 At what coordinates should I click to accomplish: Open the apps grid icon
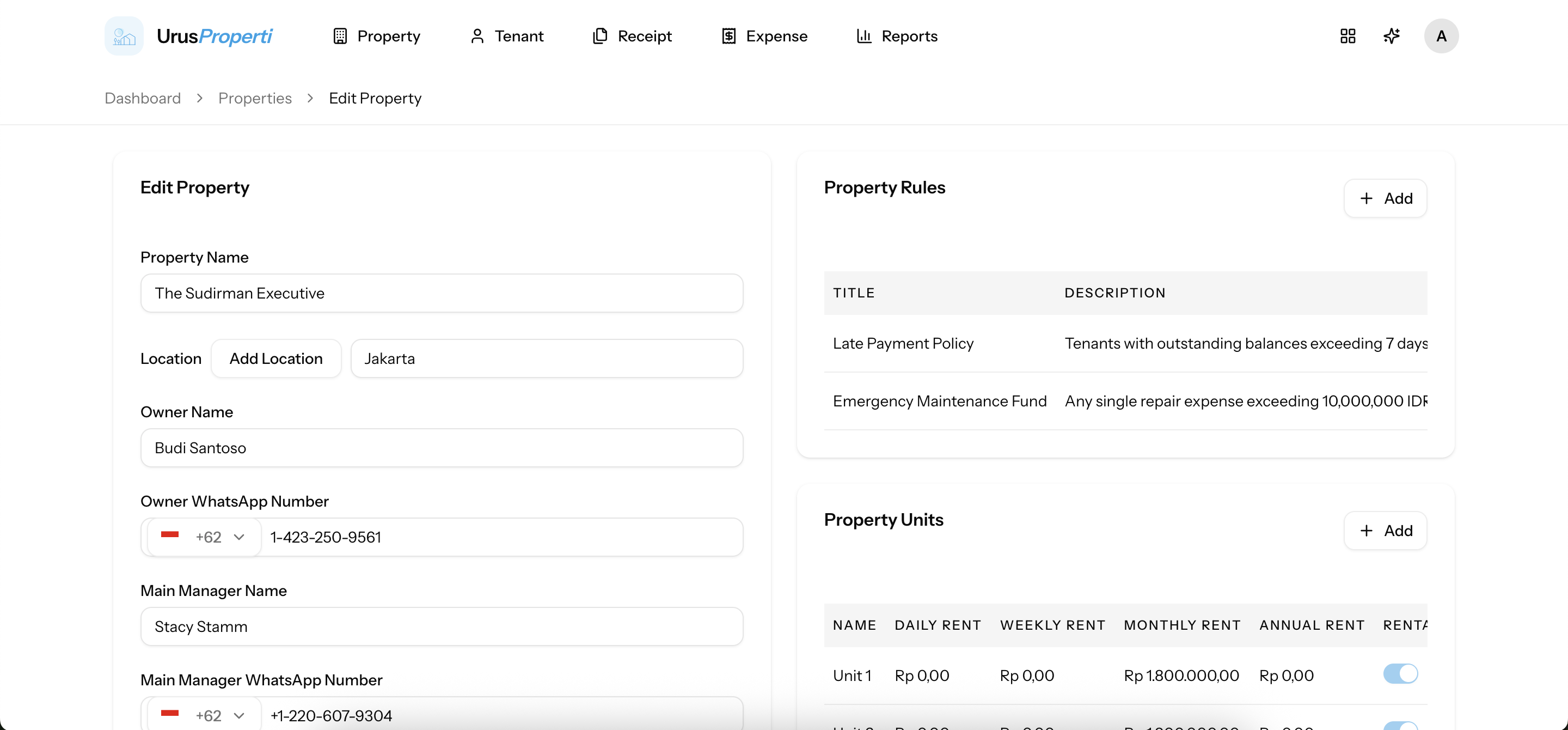[x=1347, y=36]
